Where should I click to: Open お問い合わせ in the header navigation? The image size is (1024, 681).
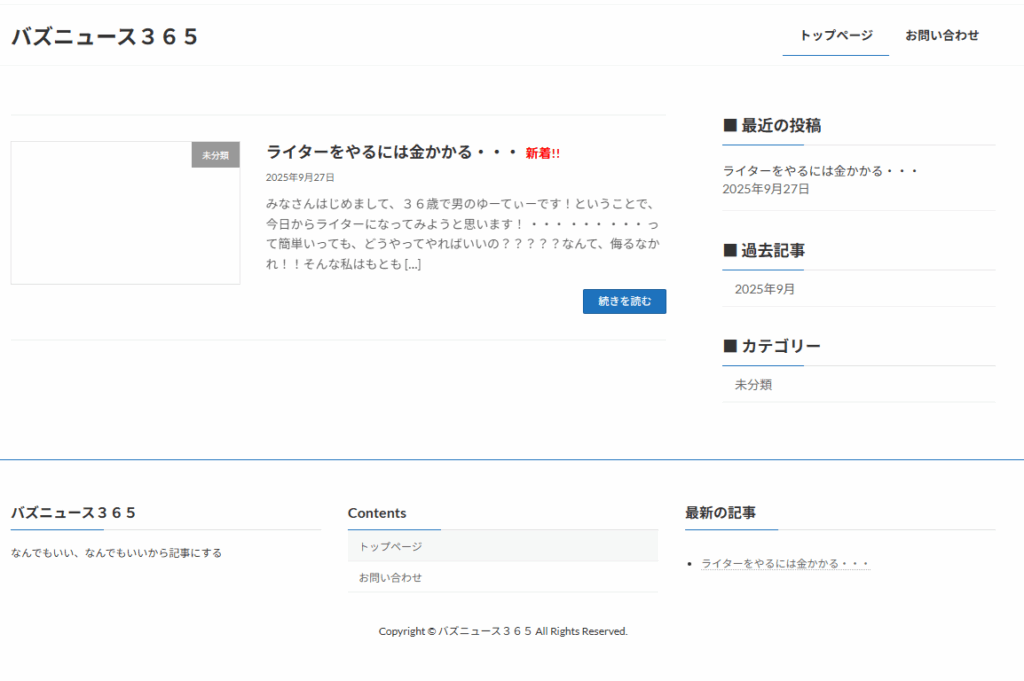pos(942,36)
